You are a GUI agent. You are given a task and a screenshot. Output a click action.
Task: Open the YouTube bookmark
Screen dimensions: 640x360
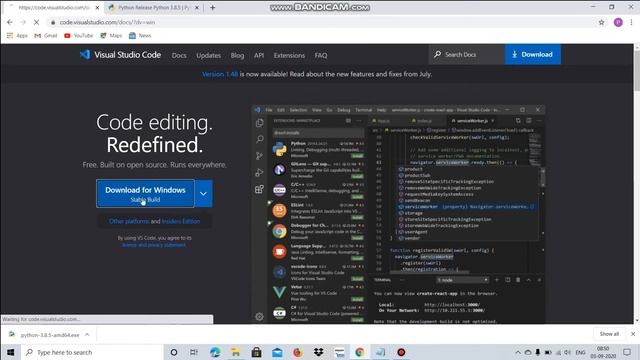pos(79,36)
